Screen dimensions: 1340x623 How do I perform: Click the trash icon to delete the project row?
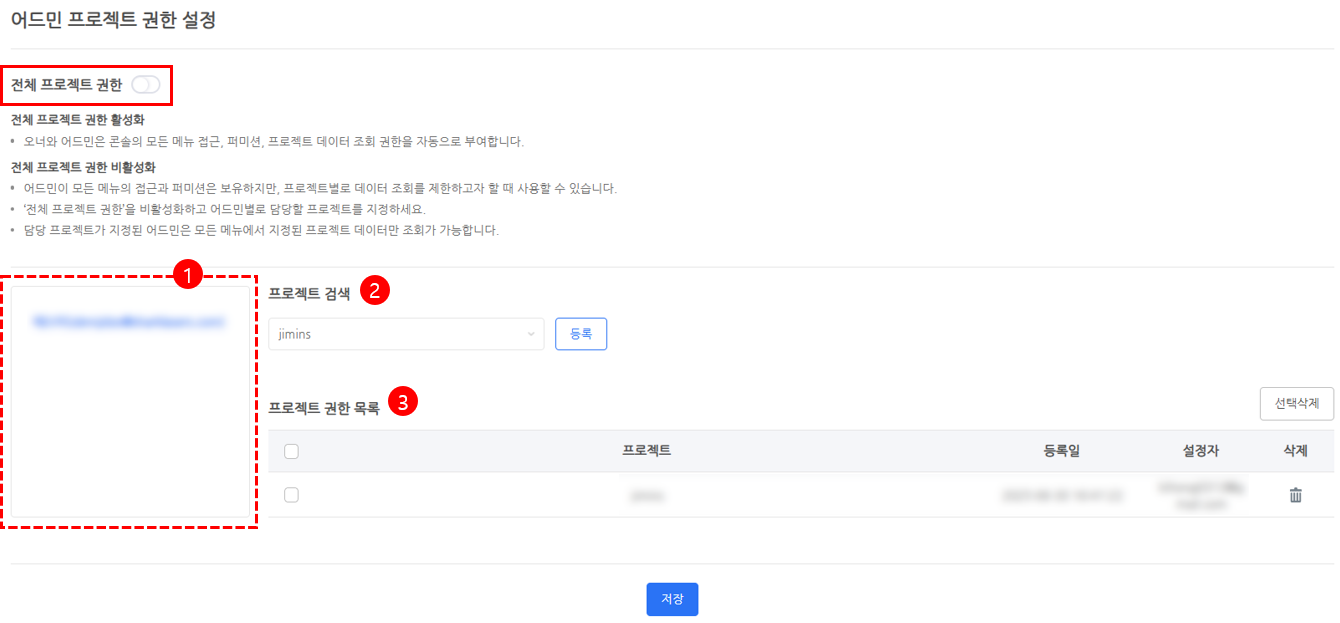tap(1295, 495)
